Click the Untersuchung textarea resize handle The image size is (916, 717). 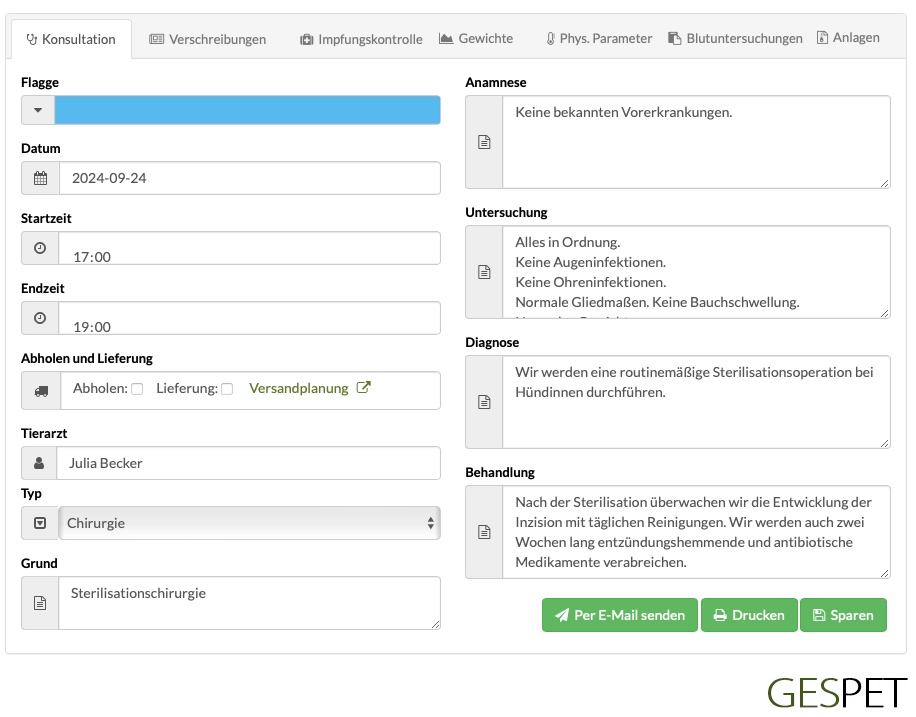[884, 313]
